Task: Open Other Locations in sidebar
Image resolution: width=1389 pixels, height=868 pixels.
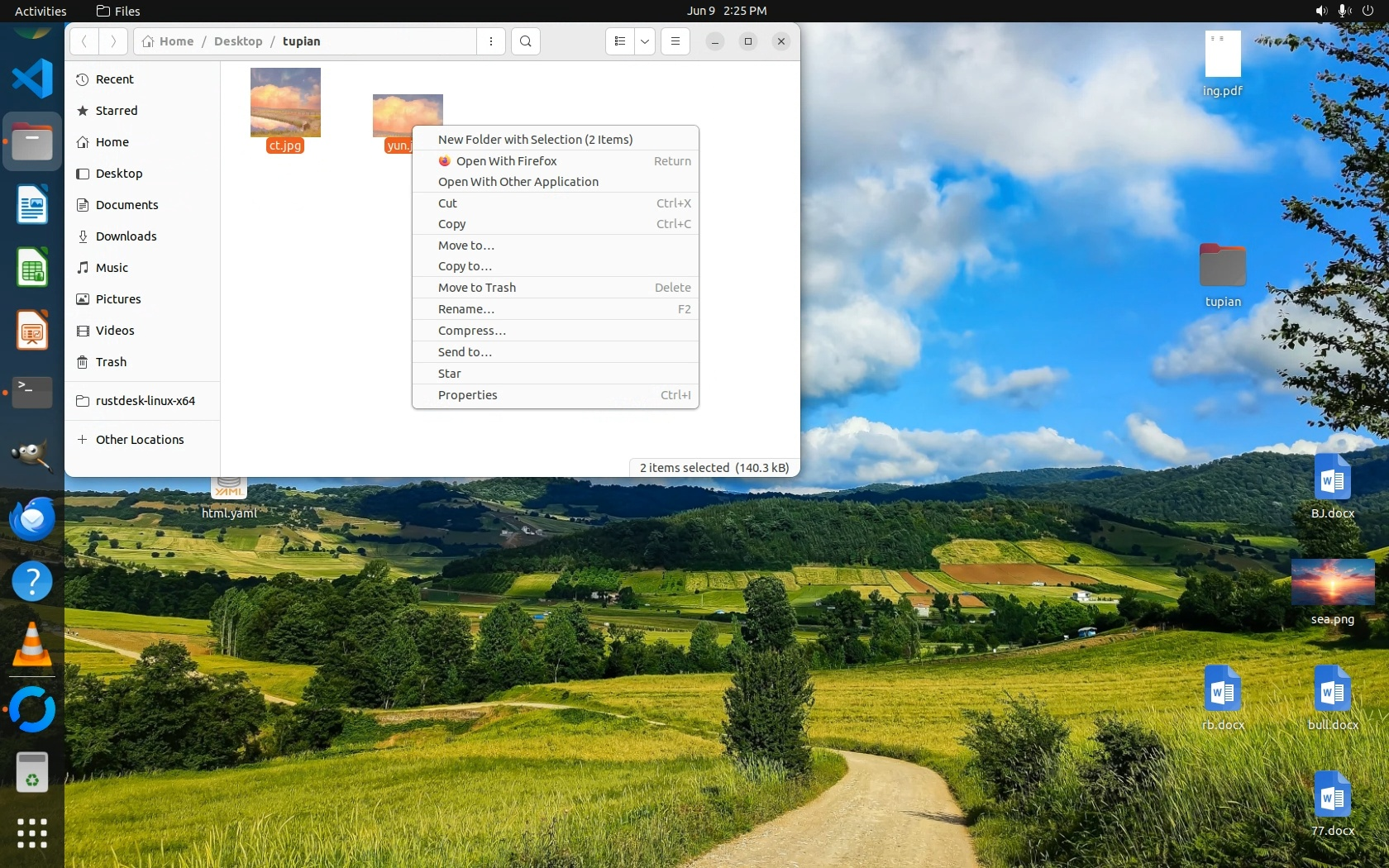Action: coord(140,440)
